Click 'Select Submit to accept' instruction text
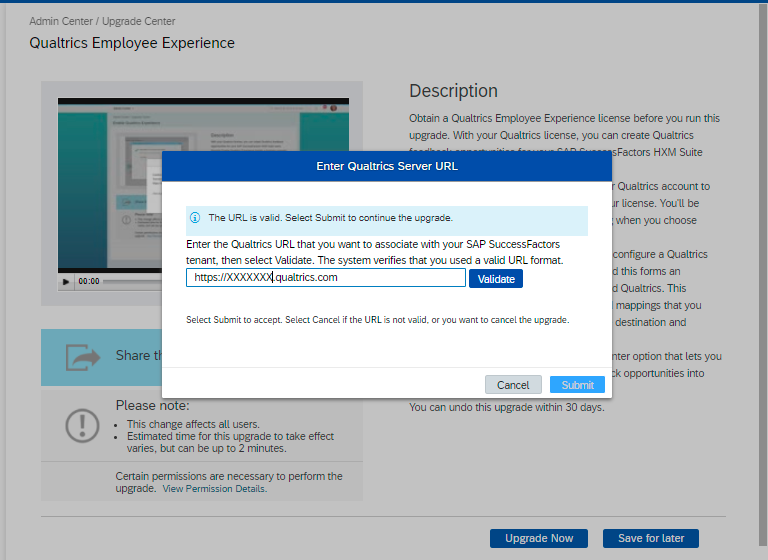The height and width of the screenshot is (560, 768). click(378, 319)
